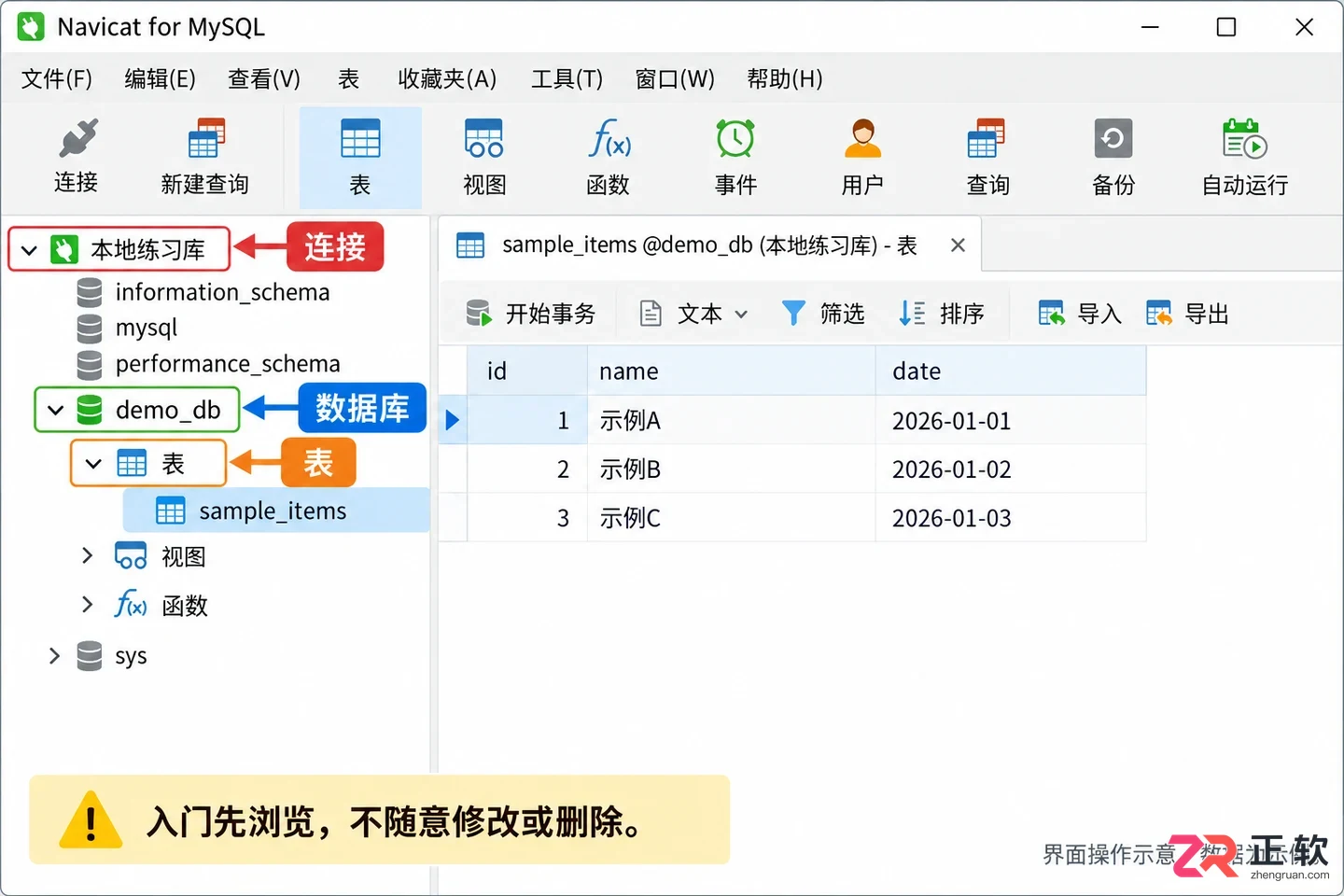Click the 筛选 funnel button
This screenshot has width=1344, height=896.
(x=823, y=314)
